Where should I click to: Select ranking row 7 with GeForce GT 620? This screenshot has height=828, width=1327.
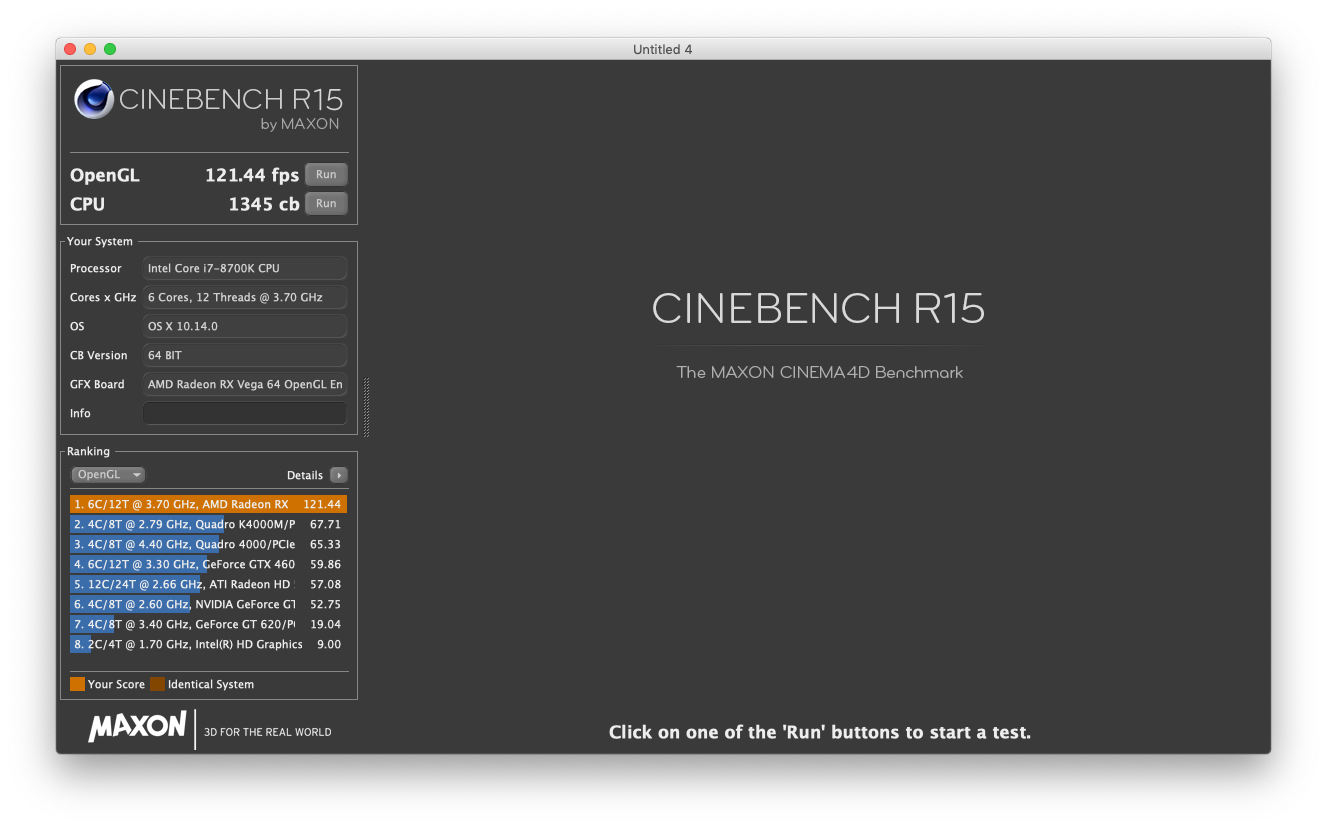point(208,624)
